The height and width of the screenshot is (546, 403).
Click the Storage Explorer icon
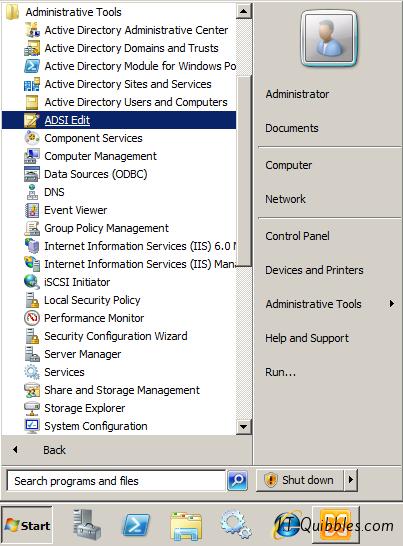(32, 408)
